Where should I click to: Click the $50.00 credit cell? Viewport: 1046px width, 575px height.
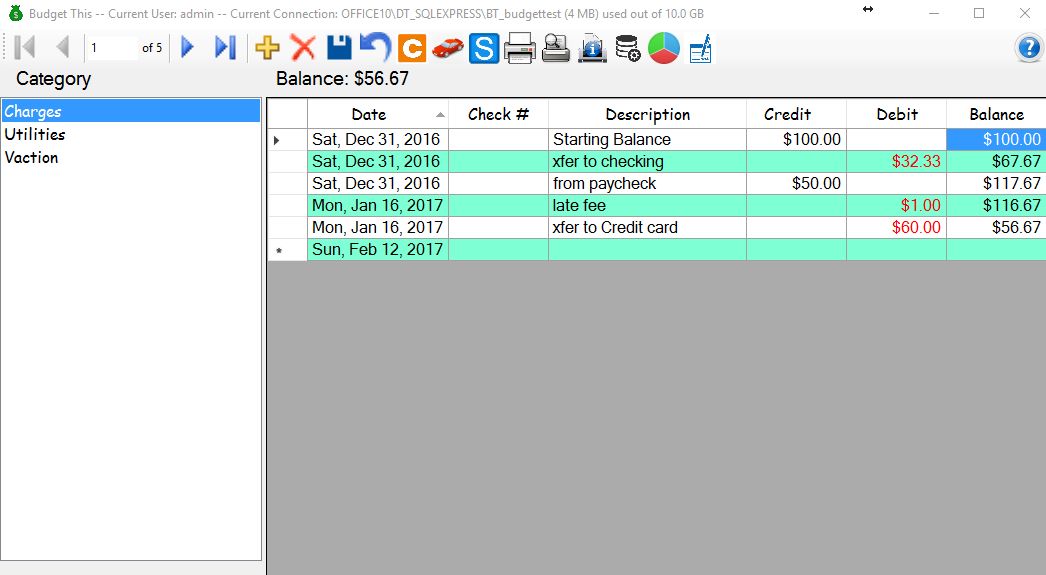797,183
